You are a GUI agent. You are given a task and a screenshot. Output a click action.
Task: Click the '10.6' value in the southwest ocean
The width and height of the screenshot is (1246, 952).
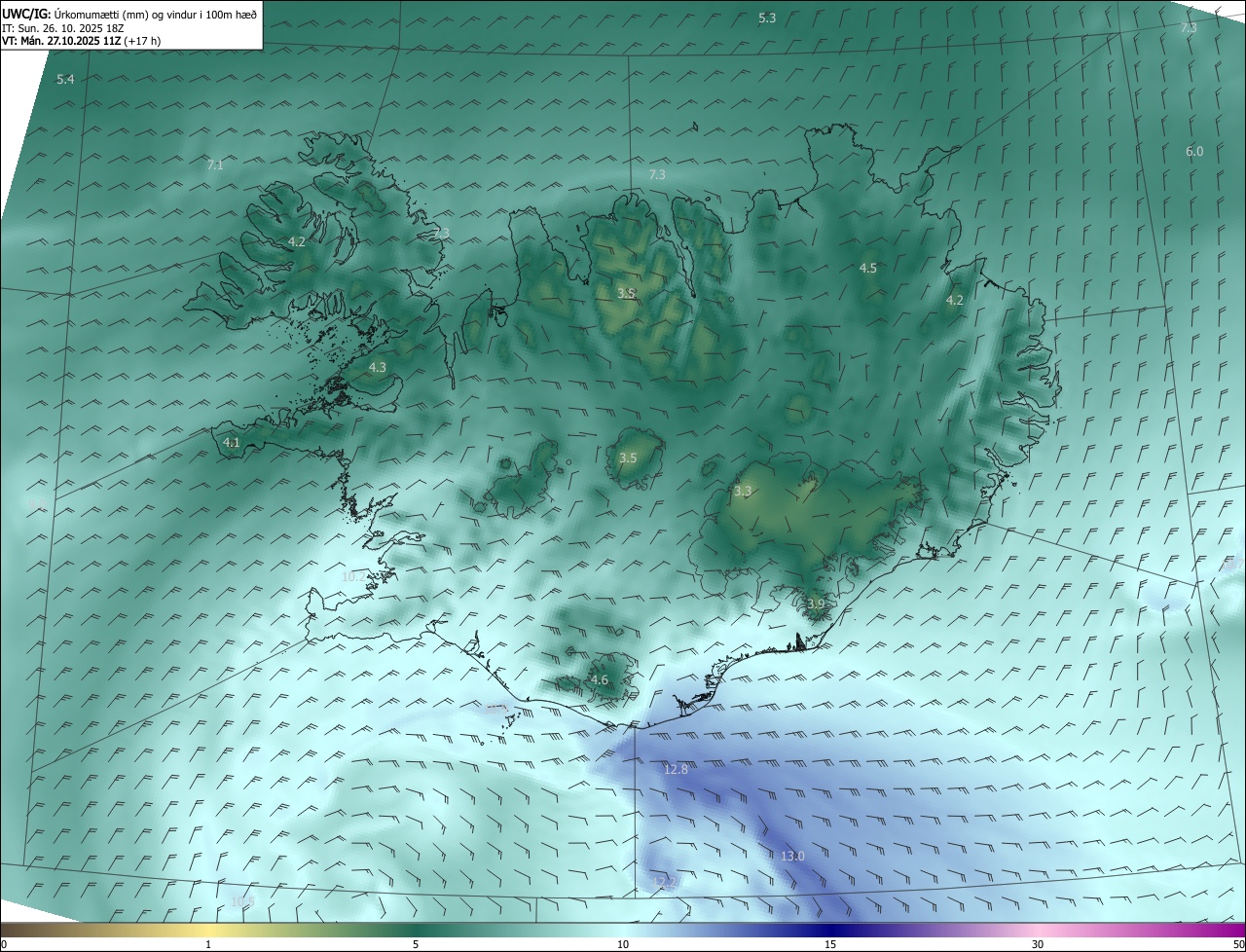(x=242, y=901)
